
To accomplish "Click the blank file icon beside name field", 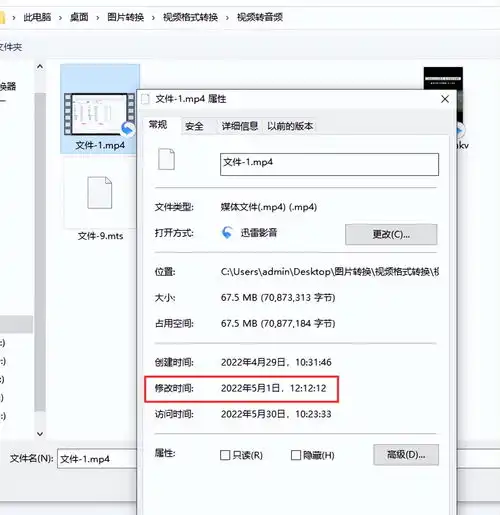I will tap(166, 159).
